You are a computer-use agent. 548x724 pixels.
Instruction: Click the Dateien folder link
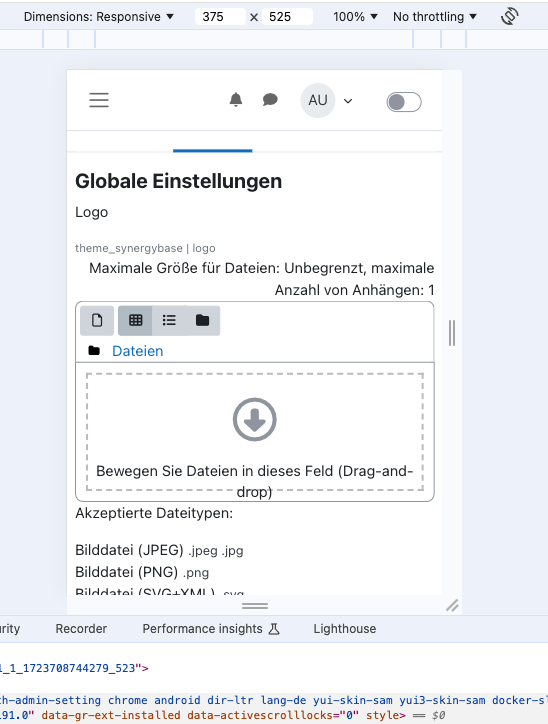[138, 351]
